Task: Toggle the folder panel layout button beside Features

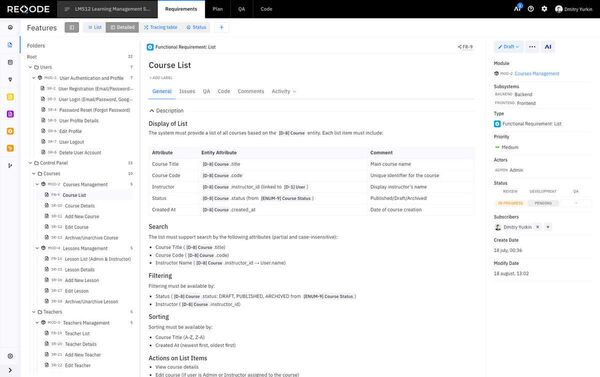Action: pos(72,27)
